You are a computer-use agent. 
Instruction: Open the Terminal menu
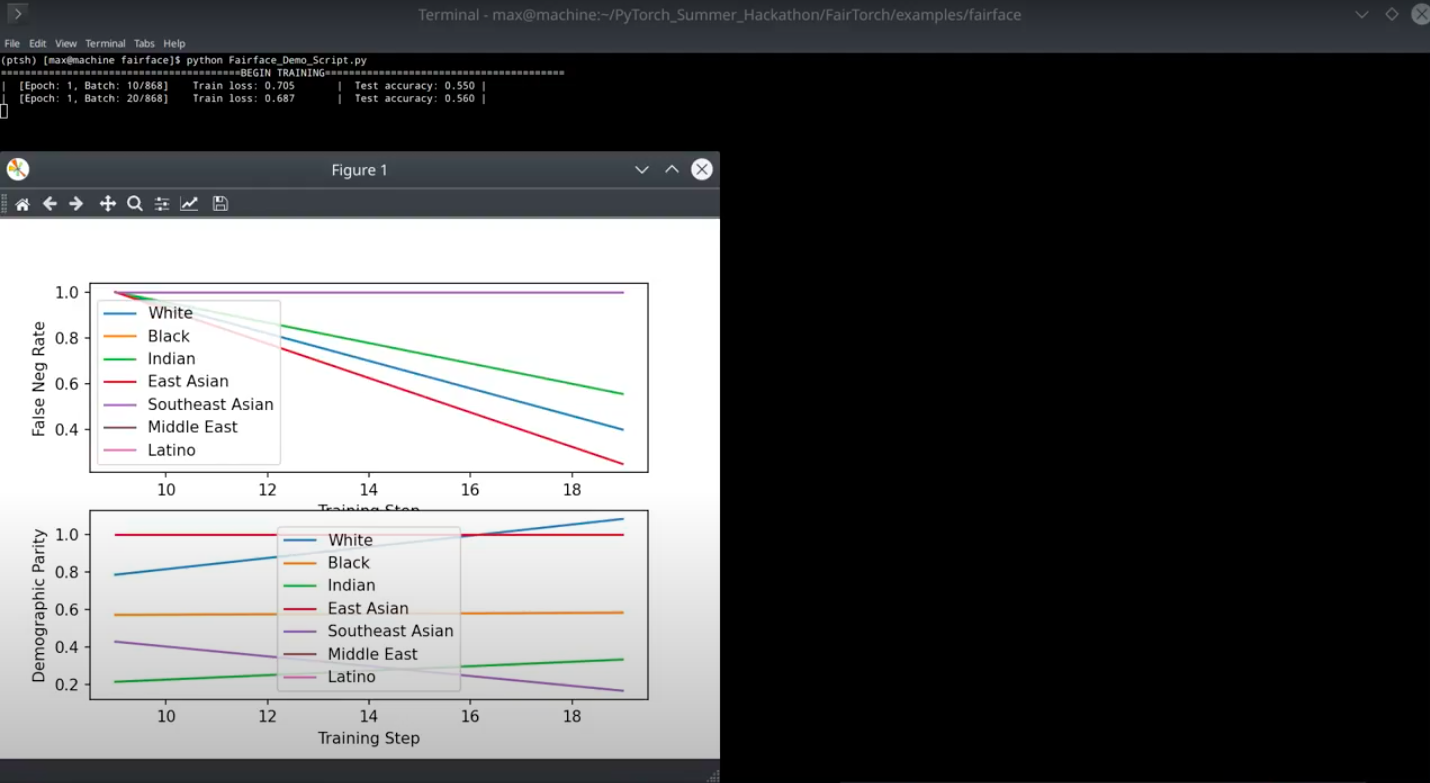[105, 44]
